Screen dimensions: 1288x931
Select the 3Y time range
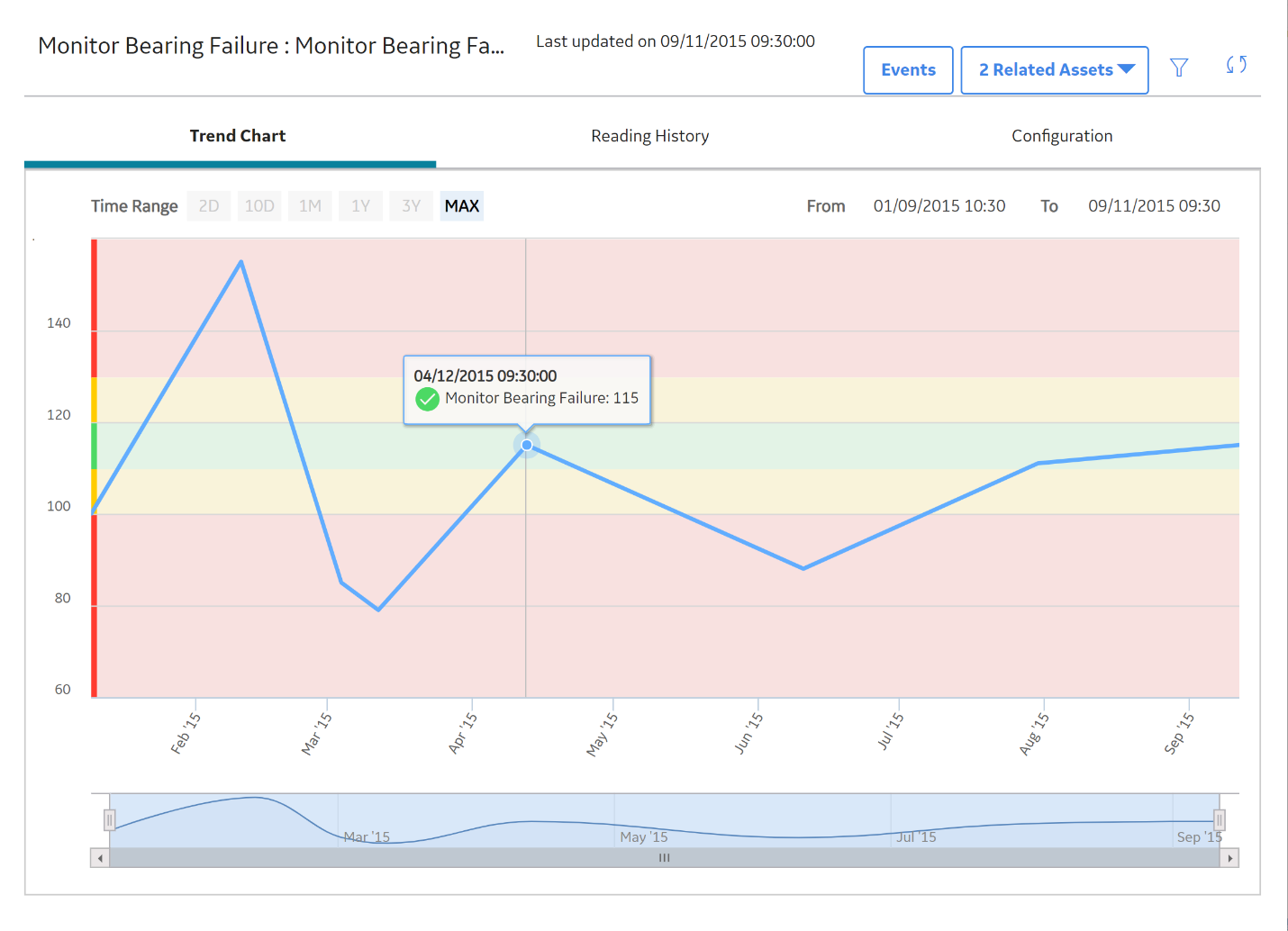coord(412,206)
